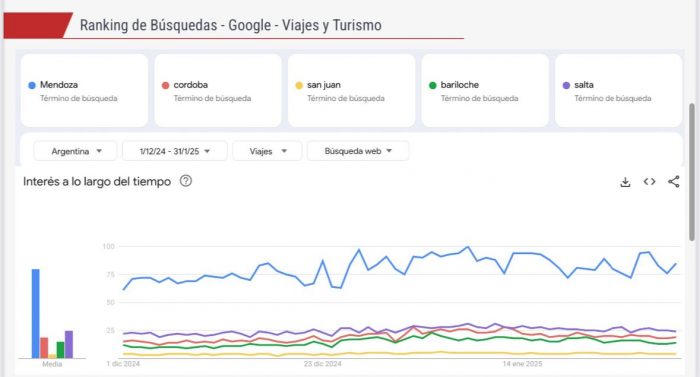The image size is (700, 377).
Task: Edit the bariloche search term card
Action: (x=485, y=91)
